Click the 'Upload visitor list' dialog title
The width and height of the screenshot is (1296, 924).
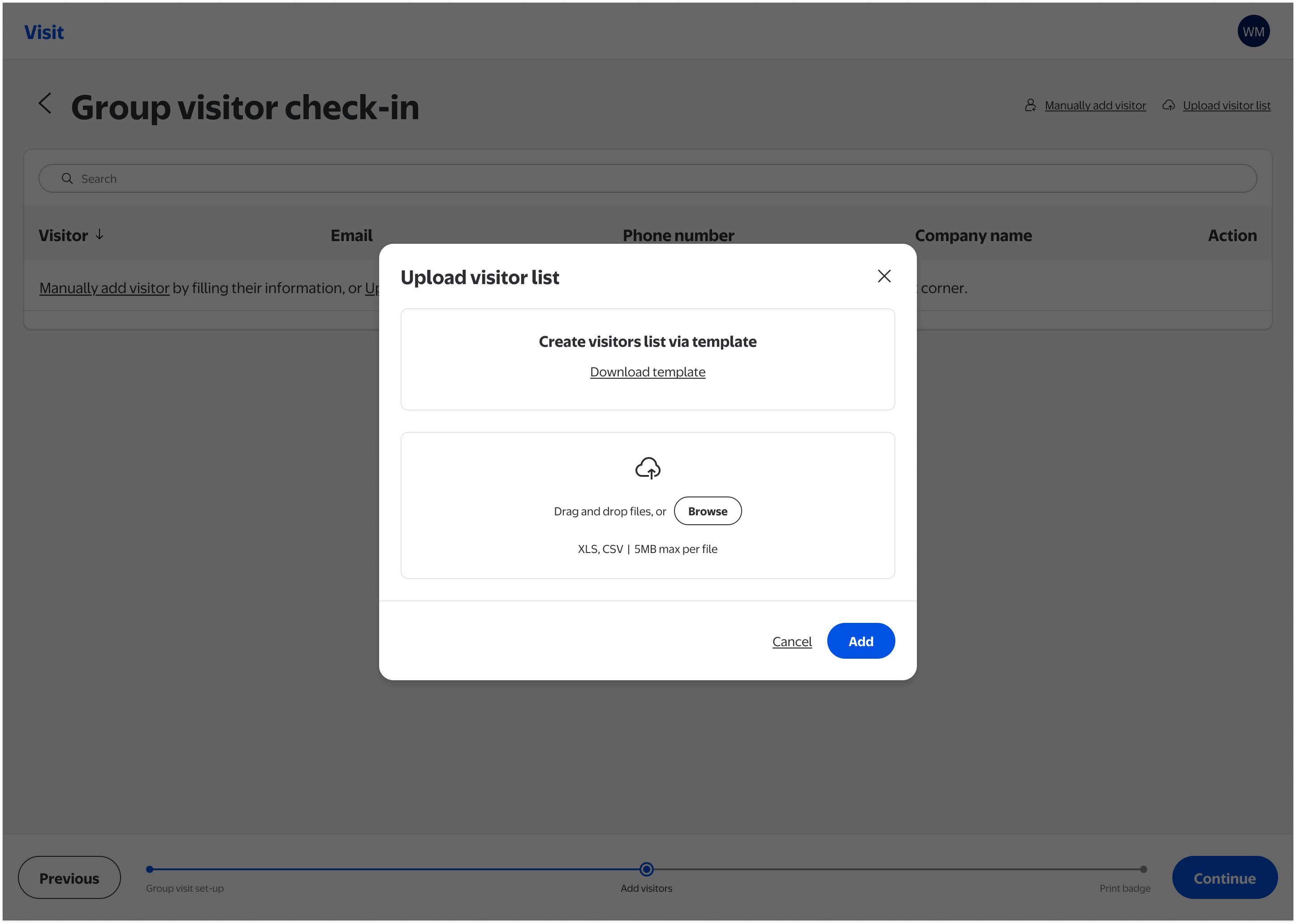480,277
